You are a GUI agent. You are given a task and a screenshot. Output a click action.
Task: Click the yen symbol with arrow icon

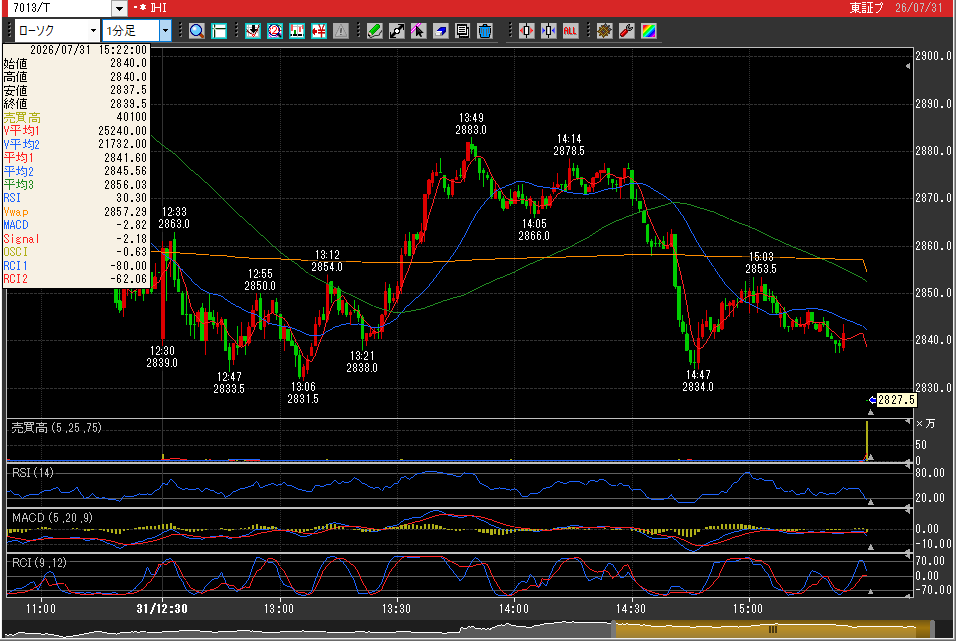[x=318, y=30]
